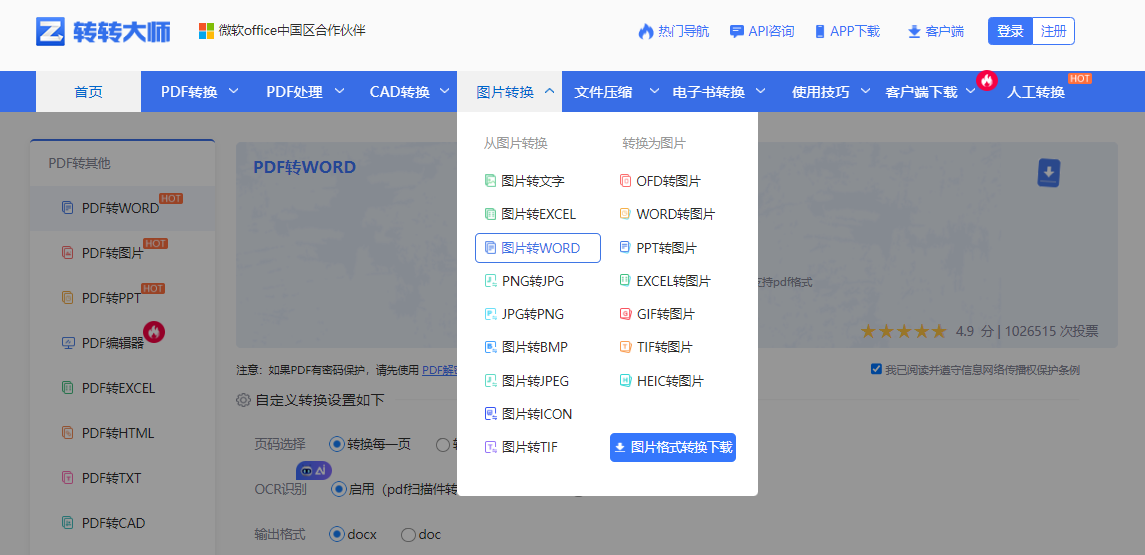
Task: Select PDF转PPT in the sidebar
Action: click(123, 298)
